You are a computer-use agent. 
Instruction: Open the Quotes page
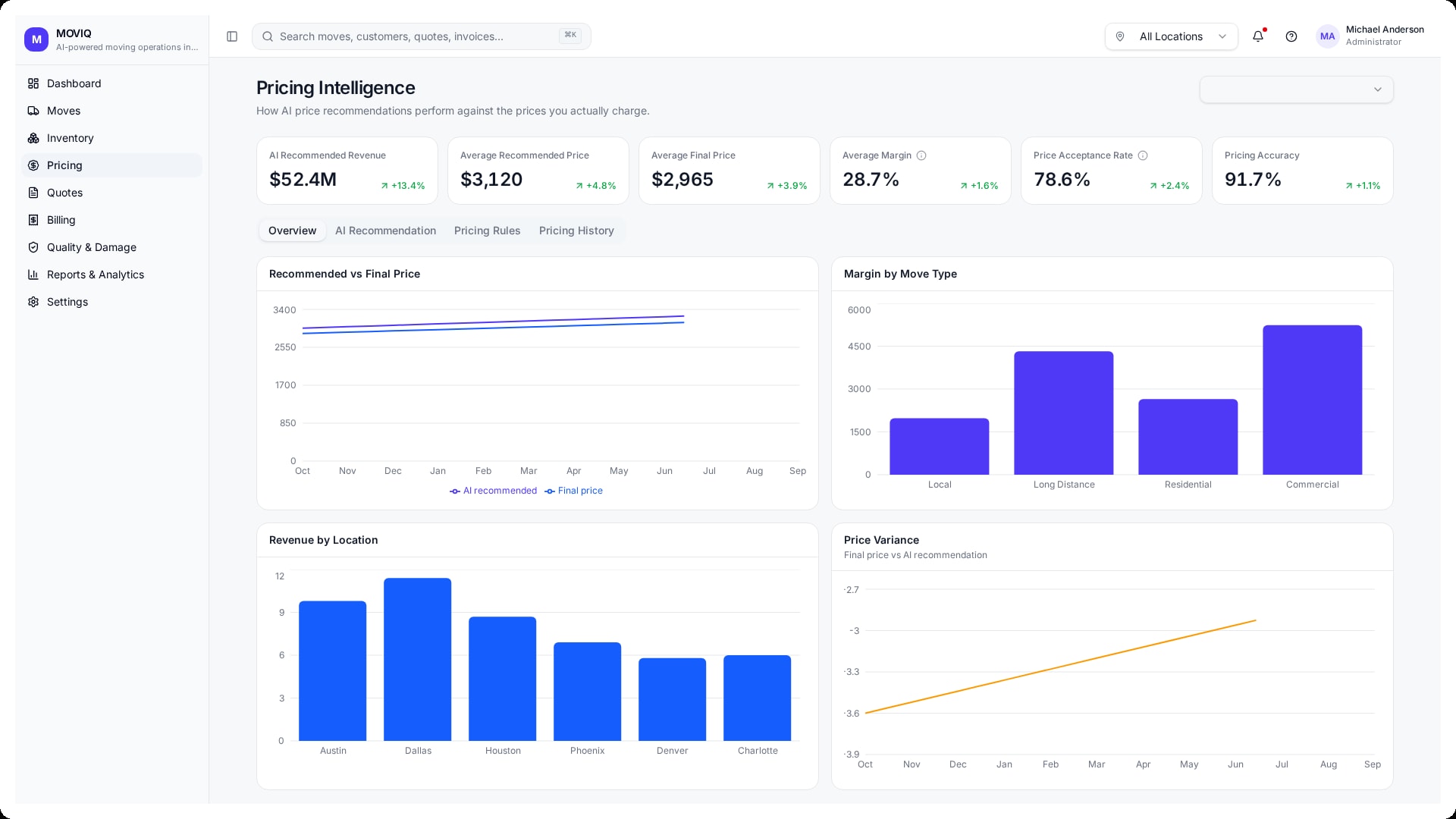[x=111, y=193]
